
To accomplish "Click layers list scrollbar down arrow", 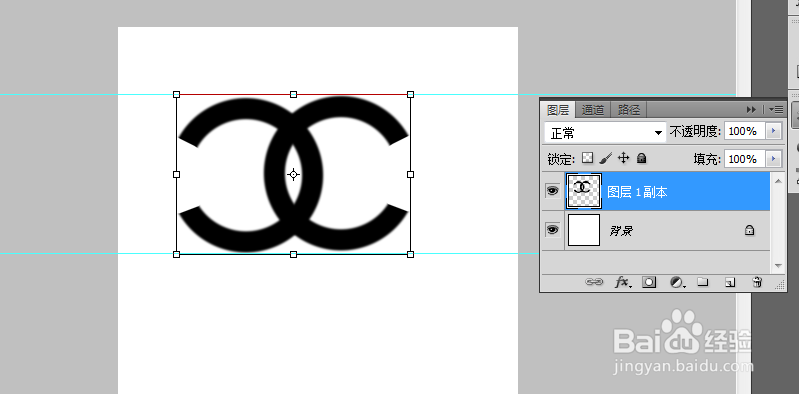I will pos(778,266).
